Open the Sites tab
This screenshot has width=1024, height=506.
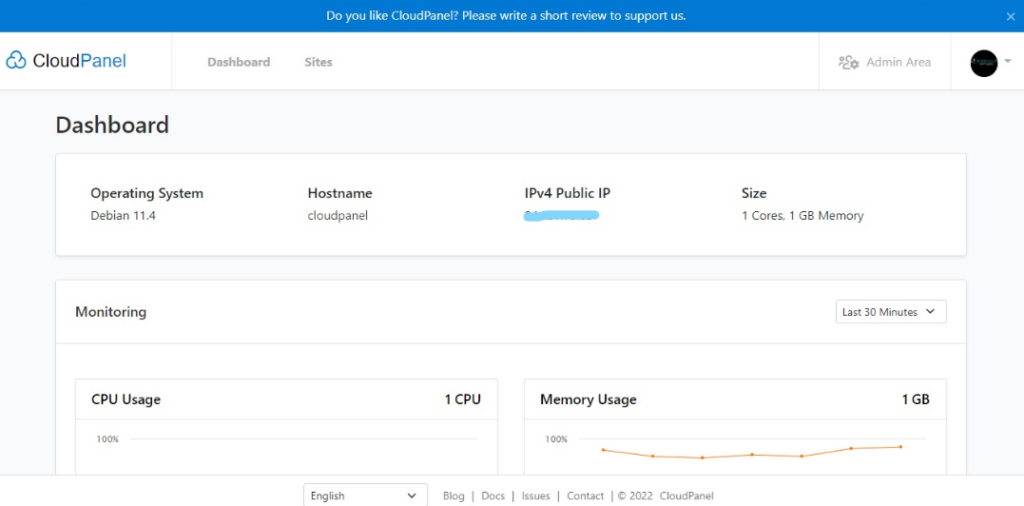click(x=318, y=62)
